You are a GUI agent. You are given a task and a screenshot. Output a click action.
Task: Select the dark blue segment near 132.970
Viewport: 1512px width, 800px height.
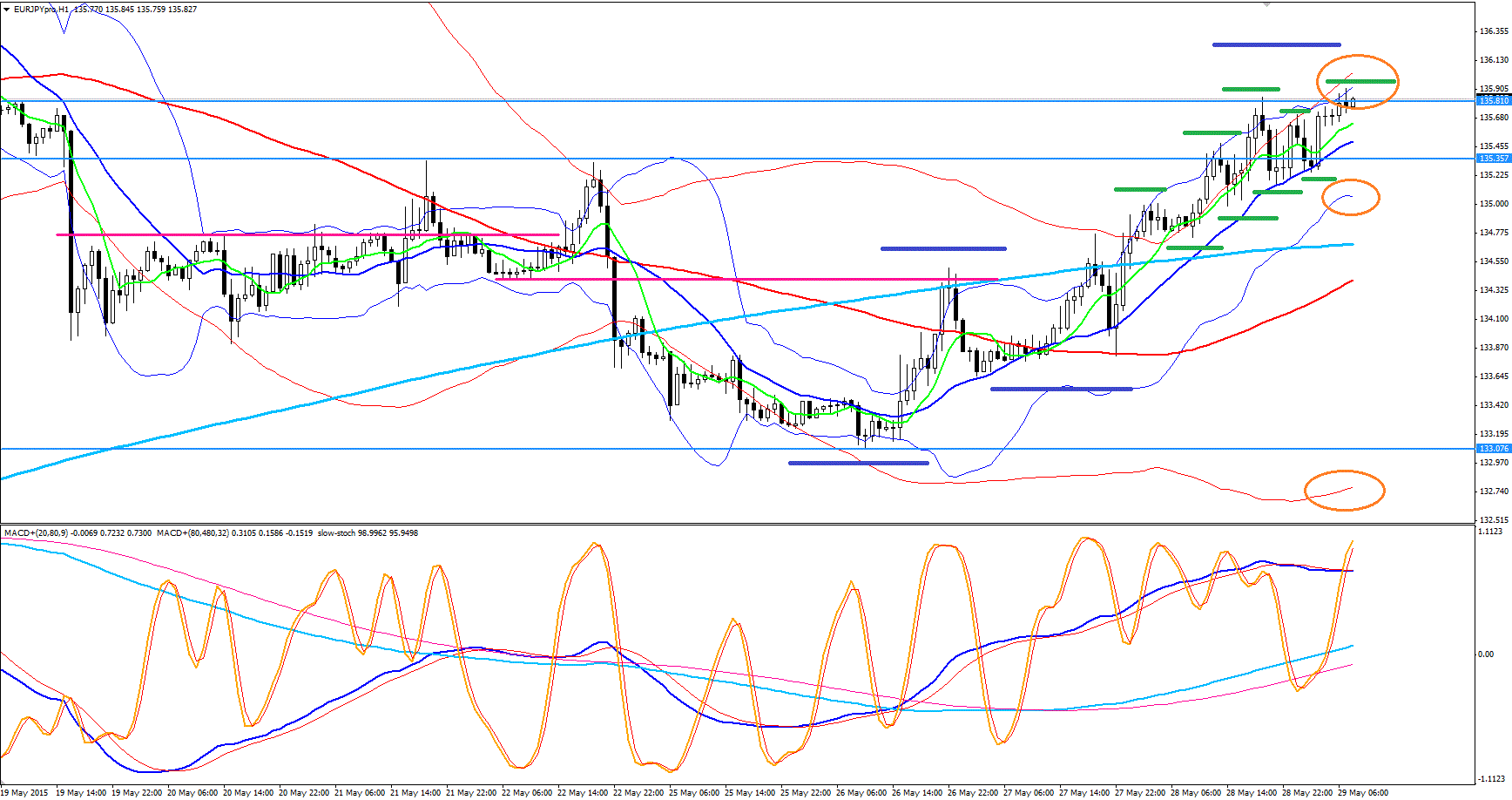click(858, 463)
